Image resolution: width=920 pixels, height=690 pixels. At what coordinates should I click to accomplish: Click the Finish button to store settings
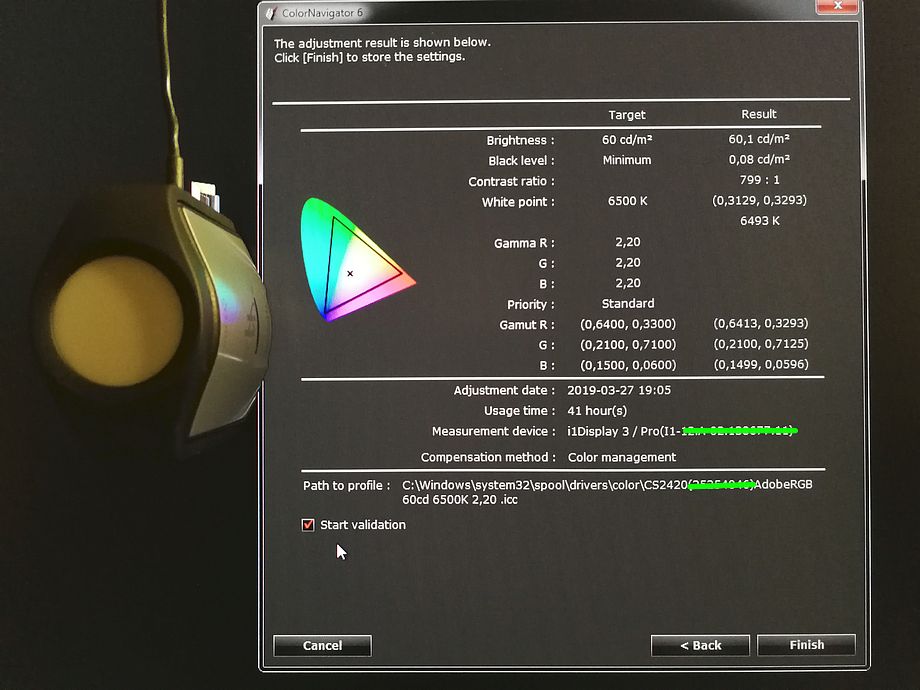click(x=806, y=645)
